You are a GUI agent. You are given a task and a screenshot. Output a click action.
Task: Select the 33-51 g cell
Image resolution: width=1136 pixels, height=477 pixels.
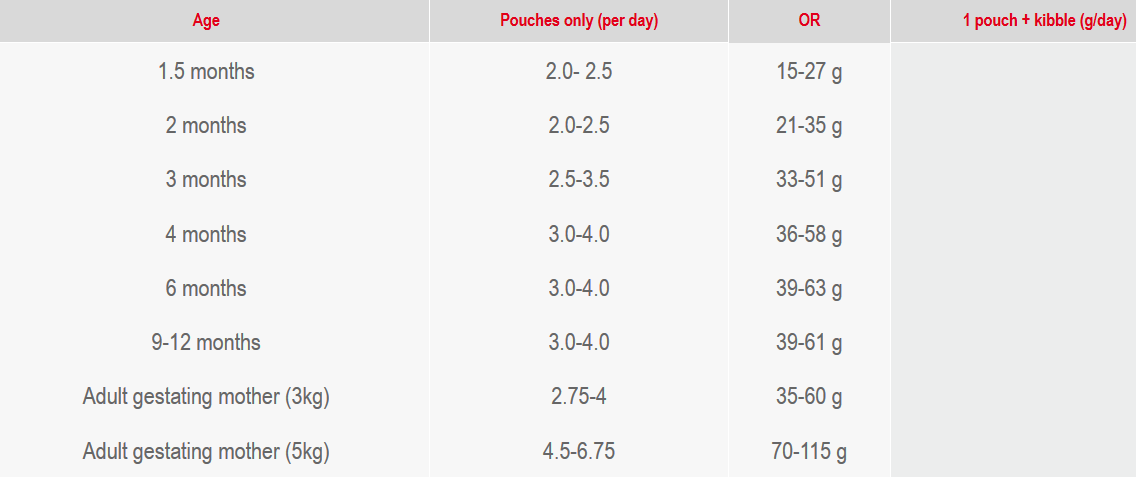tap(809, 179)
